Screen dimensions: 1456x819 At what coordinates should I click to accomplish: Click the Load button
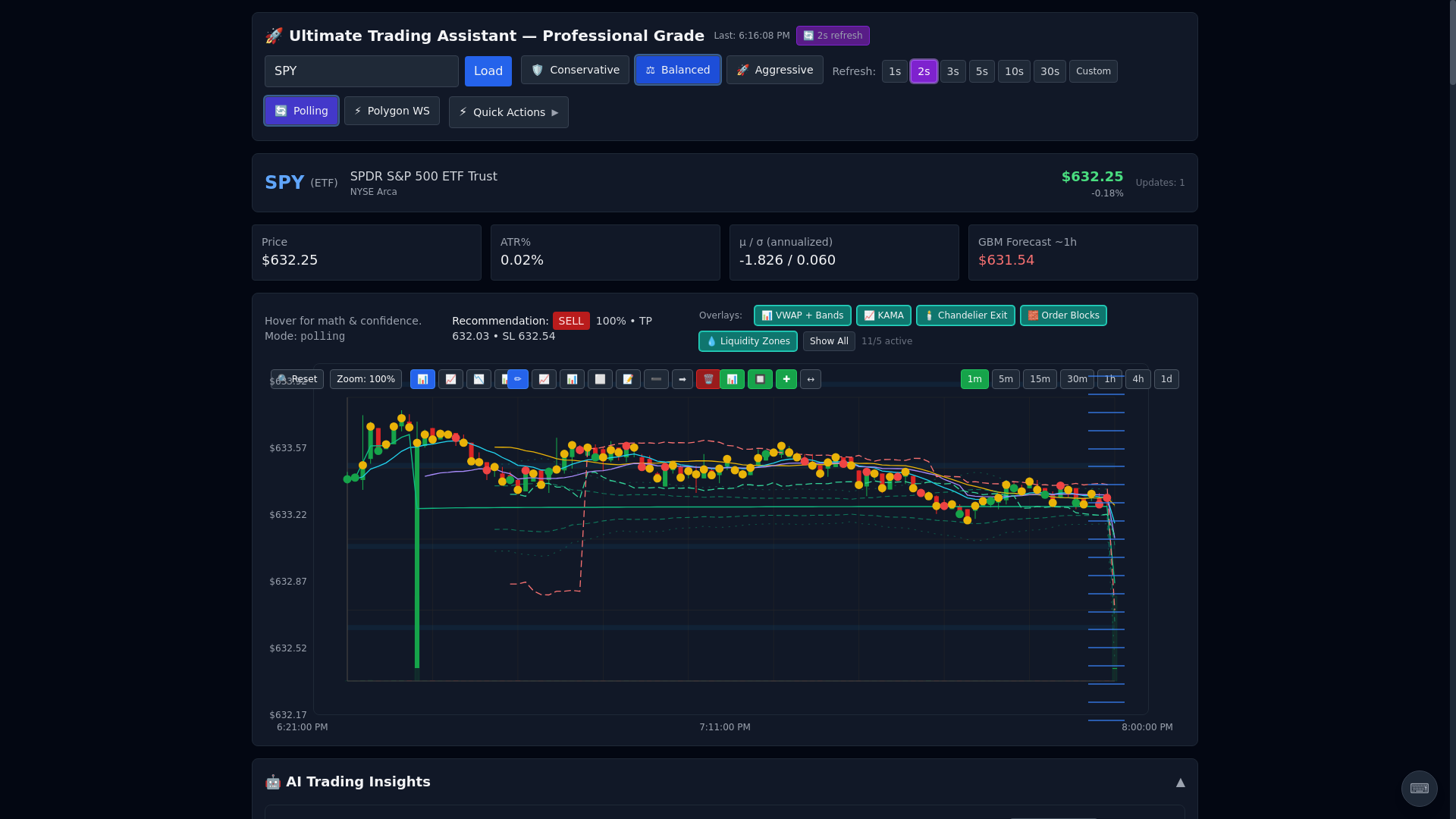coord(488,71)
